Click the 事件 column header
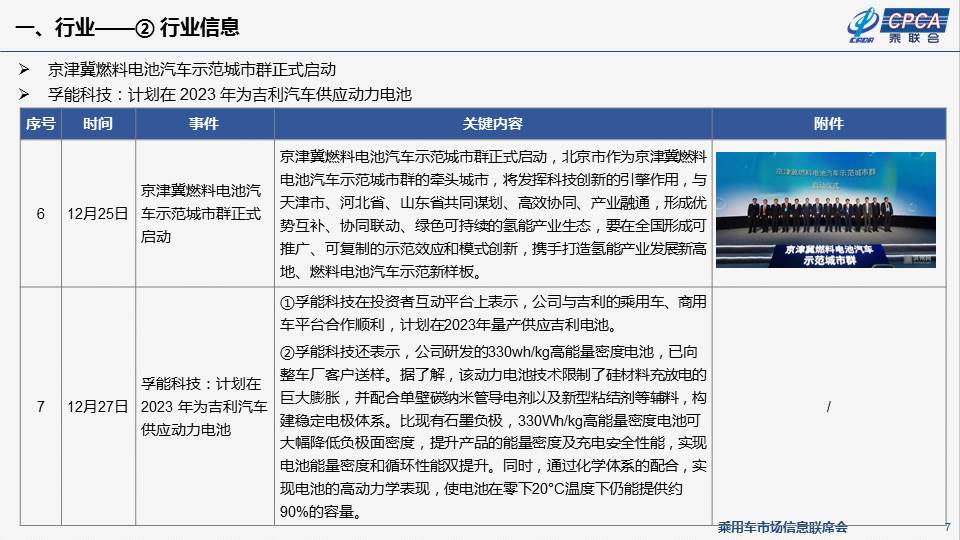 [x=204, y=124]
